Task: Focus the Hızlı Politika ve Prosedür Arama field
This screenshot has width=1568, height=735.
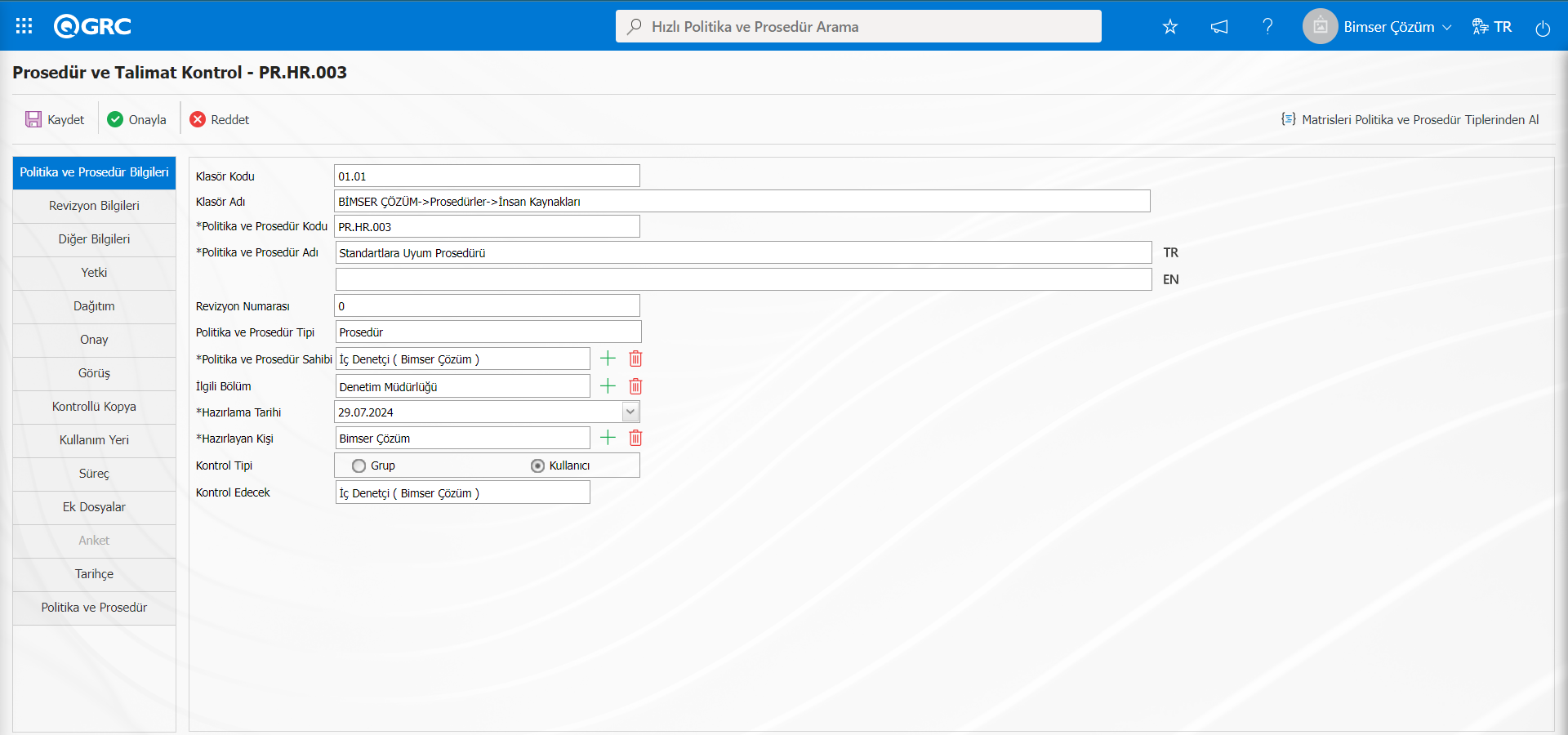Action: tap(858, 26)
